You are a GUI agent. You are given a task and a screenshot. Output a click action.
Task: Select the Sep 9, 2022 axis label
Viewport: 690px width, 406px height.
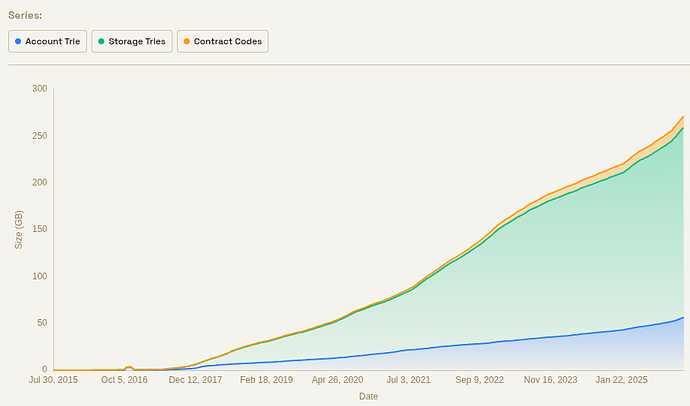point(480,380)
